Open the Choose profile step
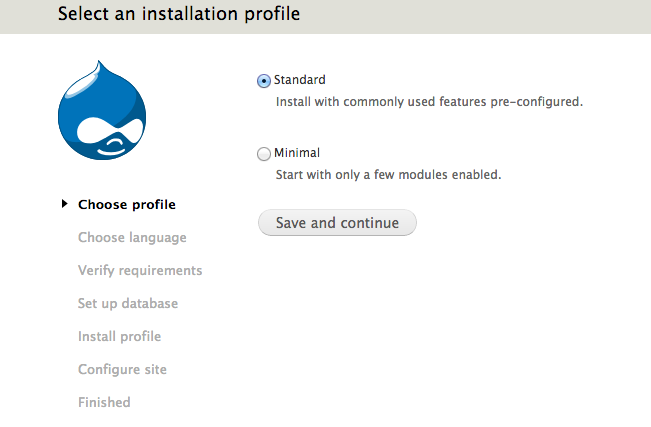 (x=127, y=205)
